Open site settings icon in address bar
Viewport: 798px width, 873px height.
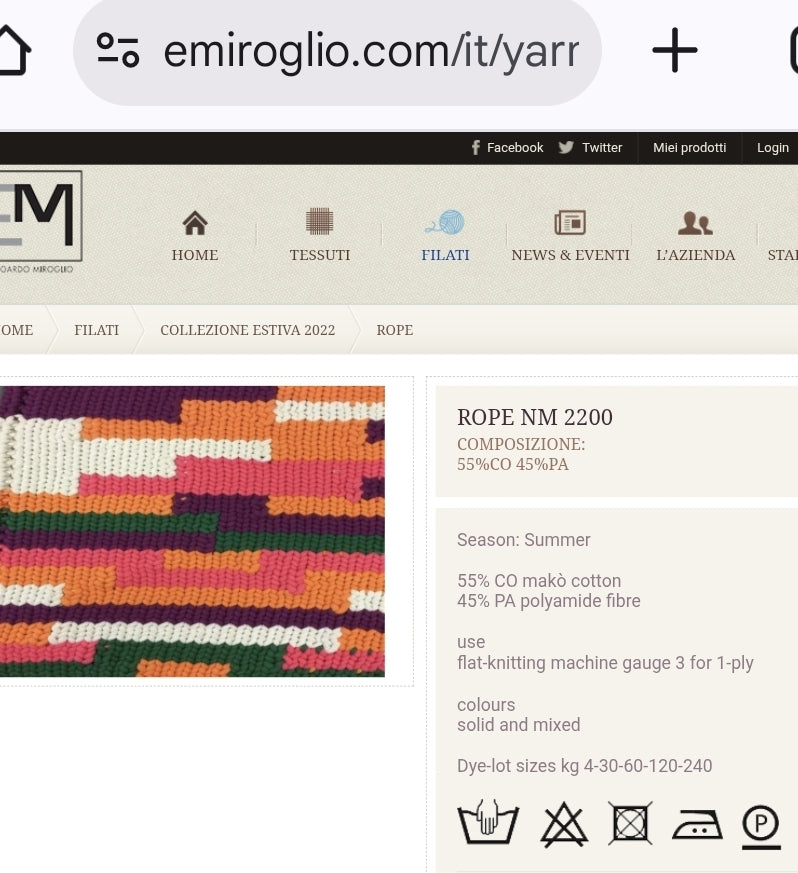click(x=118, y=50)
